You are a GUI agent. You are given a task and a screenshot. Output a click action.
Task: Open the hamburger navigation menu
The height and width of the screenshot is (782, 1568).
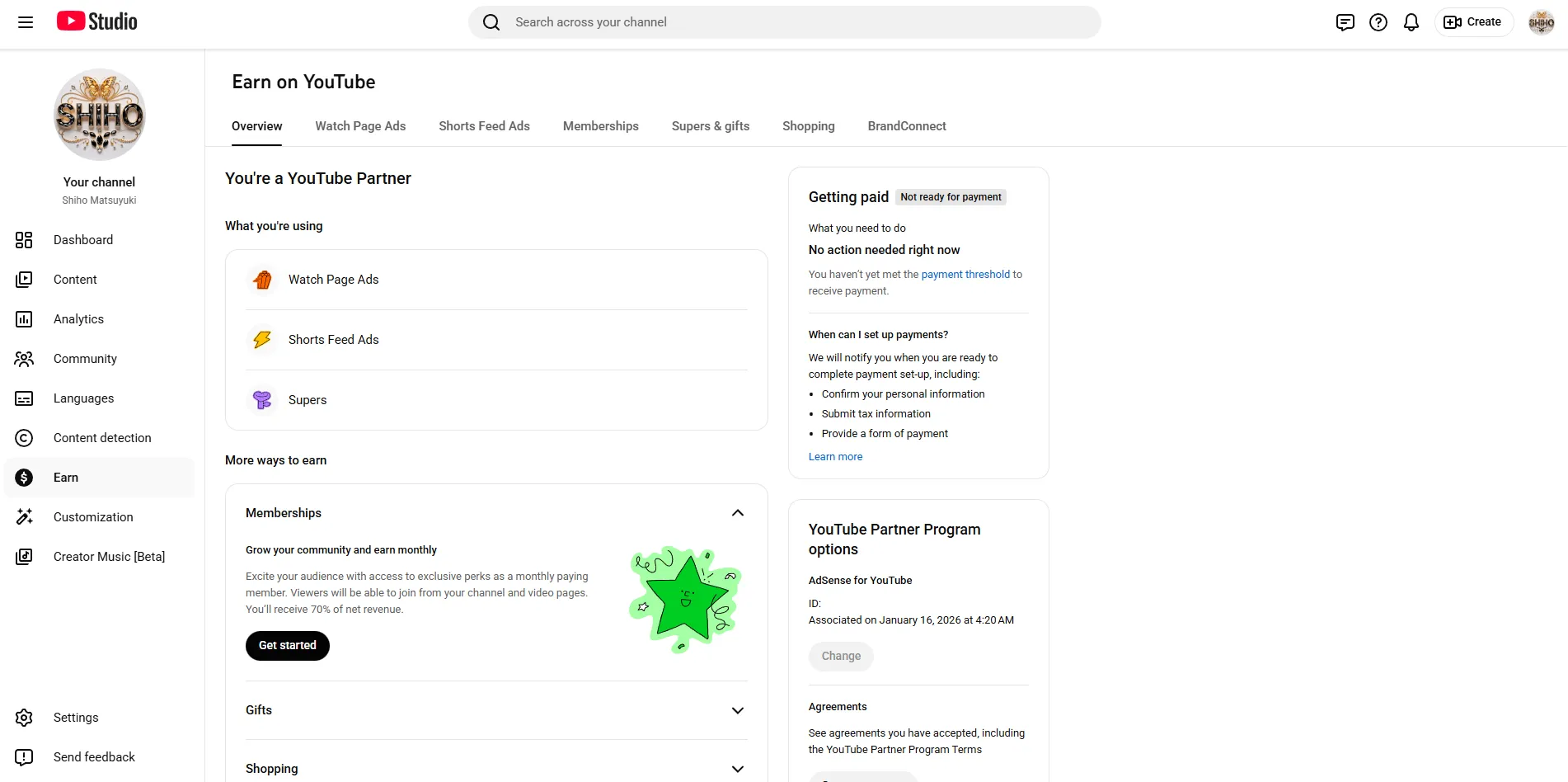click(x=26, y=22)
